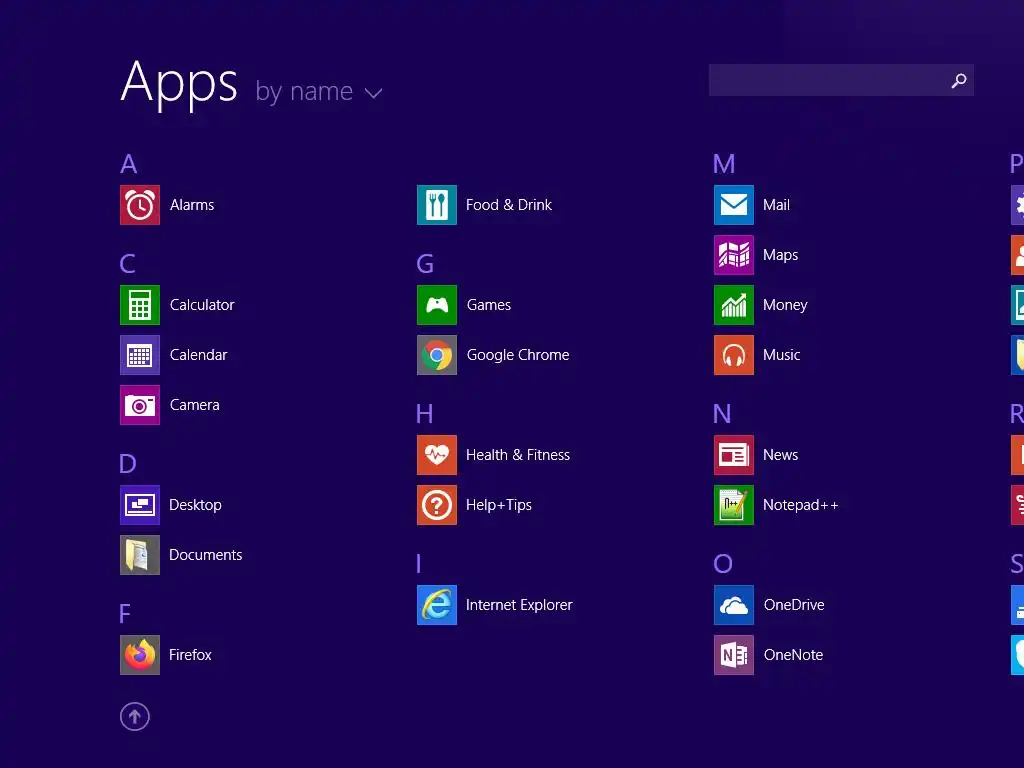Image resolution: width=1024 pixels, height=768 pixels.
Task: Open the Games controller icon
Action: pyautogui.click(x=437, y=305)
